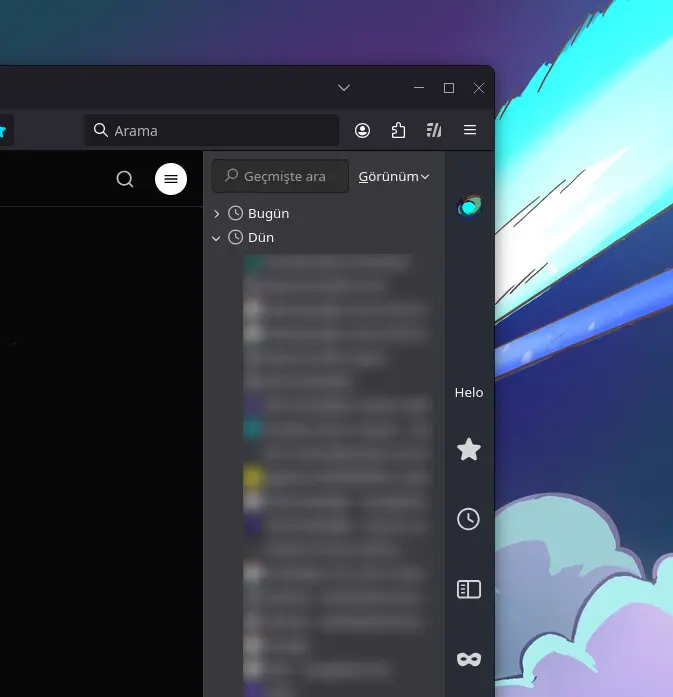Open the Extensions puzzle icon
The image size is (673, 697).
tap(398, 130)
